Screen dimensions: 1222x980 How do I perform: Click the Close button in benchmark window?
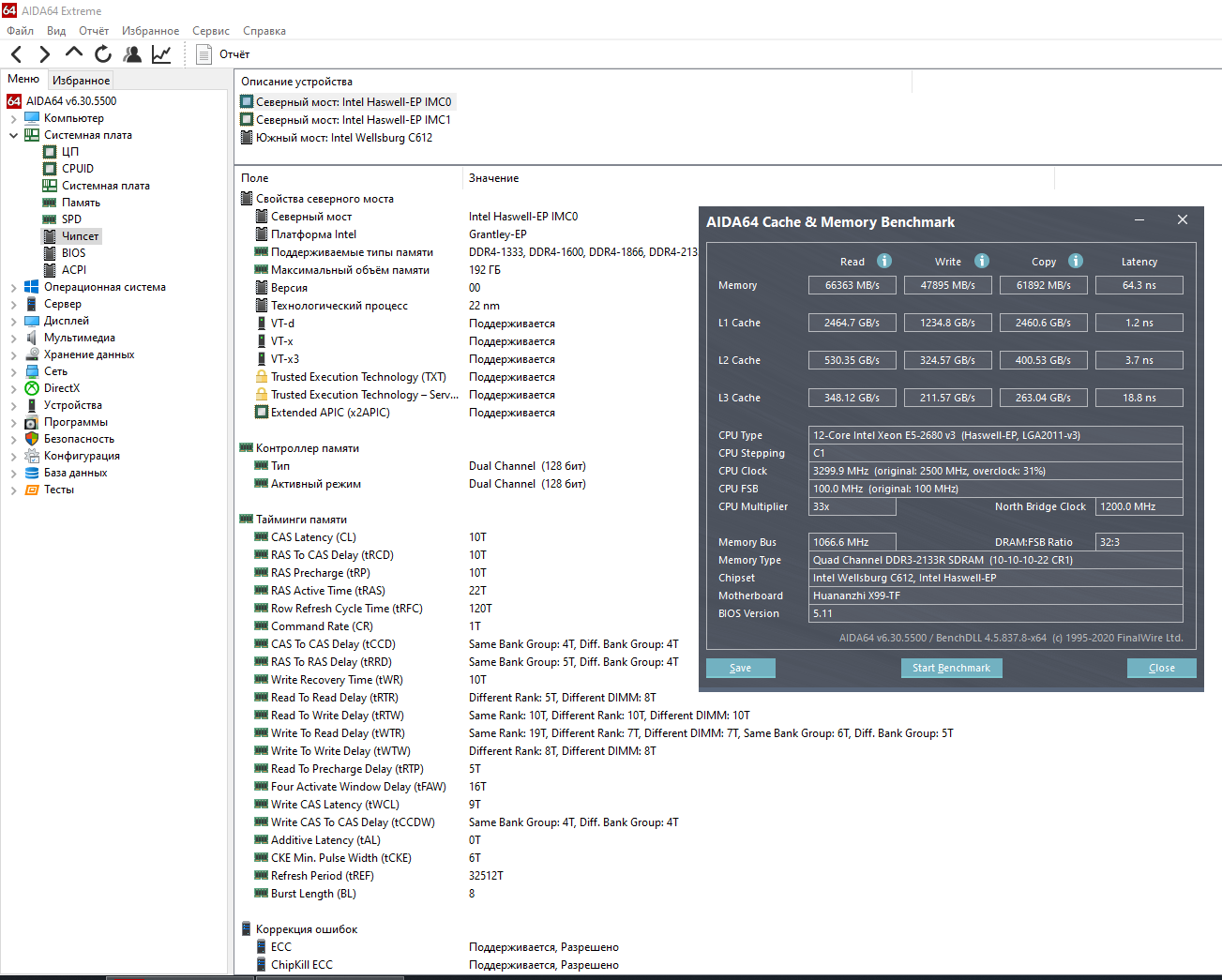coord(1162,668)
